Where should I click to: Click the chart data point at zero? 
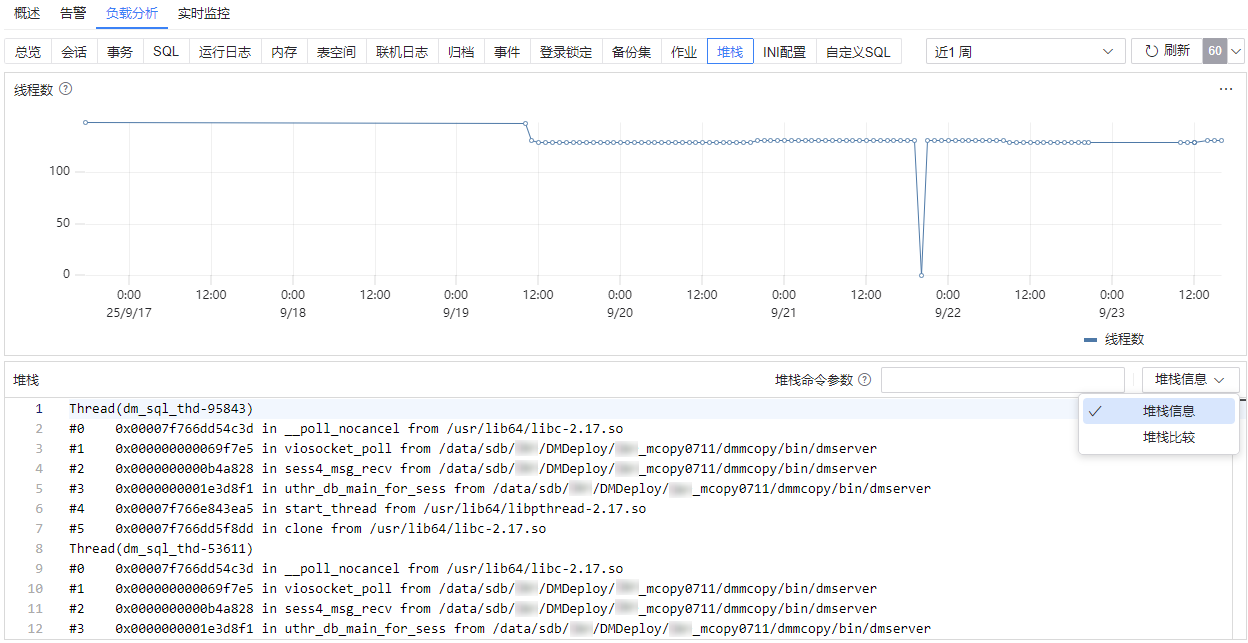(x=921, y=275)
